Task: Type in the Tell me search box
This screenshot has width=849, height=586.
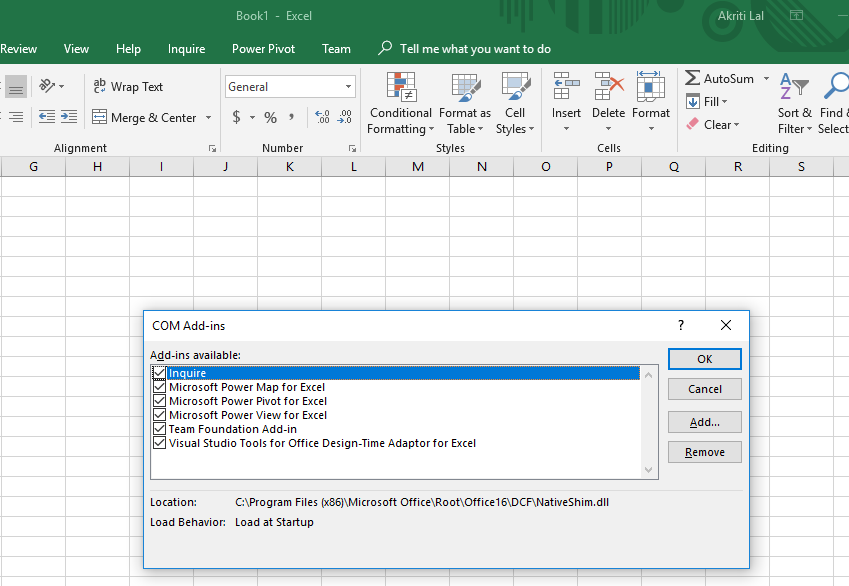Action: click(x=475, y=49)
